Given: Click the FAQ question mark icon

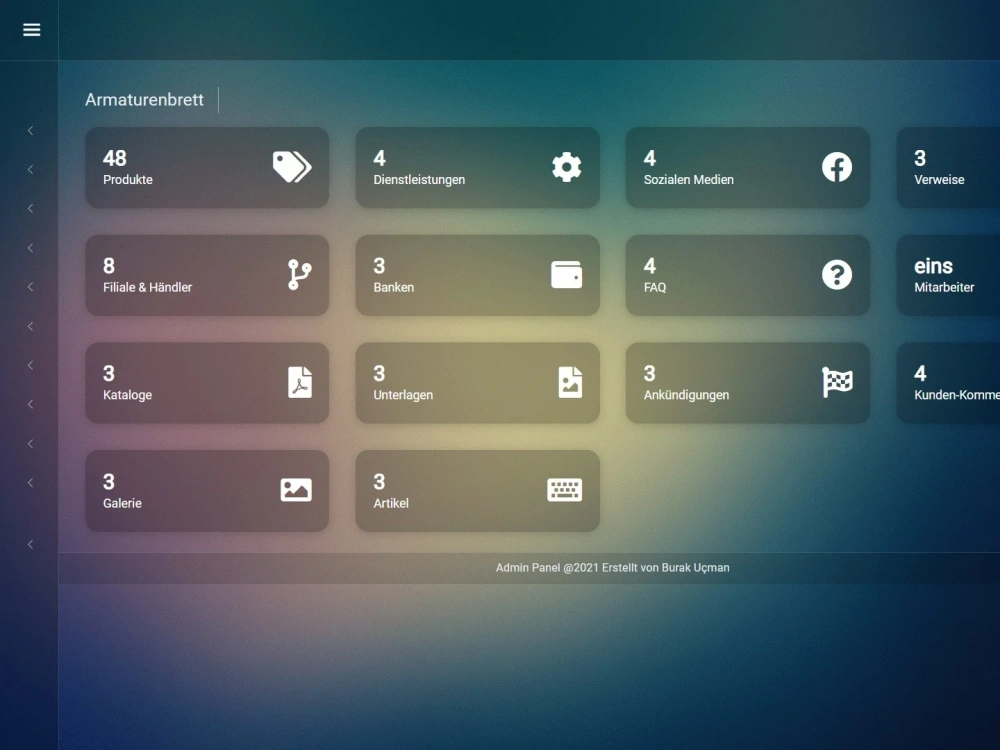Looking at the screenshot, I should click(x=837, y=275).
